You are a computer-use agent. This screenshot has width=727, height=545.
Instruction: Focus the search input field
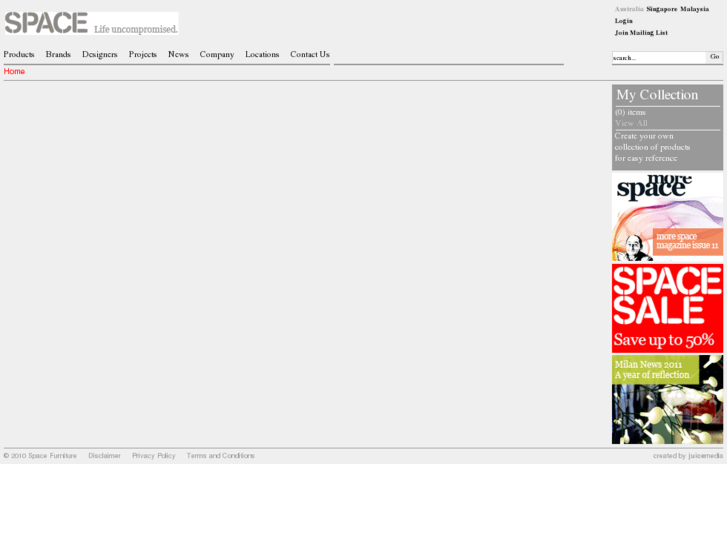[659, 58]
